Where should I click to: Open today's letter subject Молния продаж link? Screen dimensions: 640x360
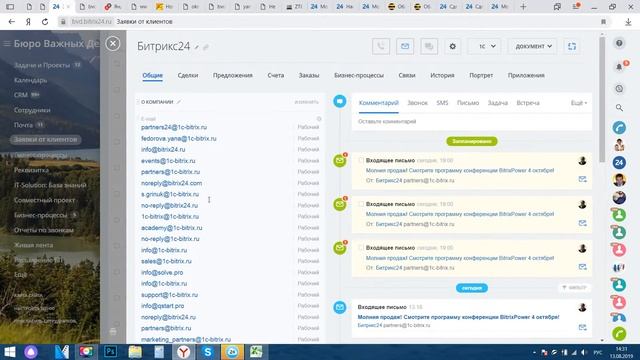click(458, 317)
